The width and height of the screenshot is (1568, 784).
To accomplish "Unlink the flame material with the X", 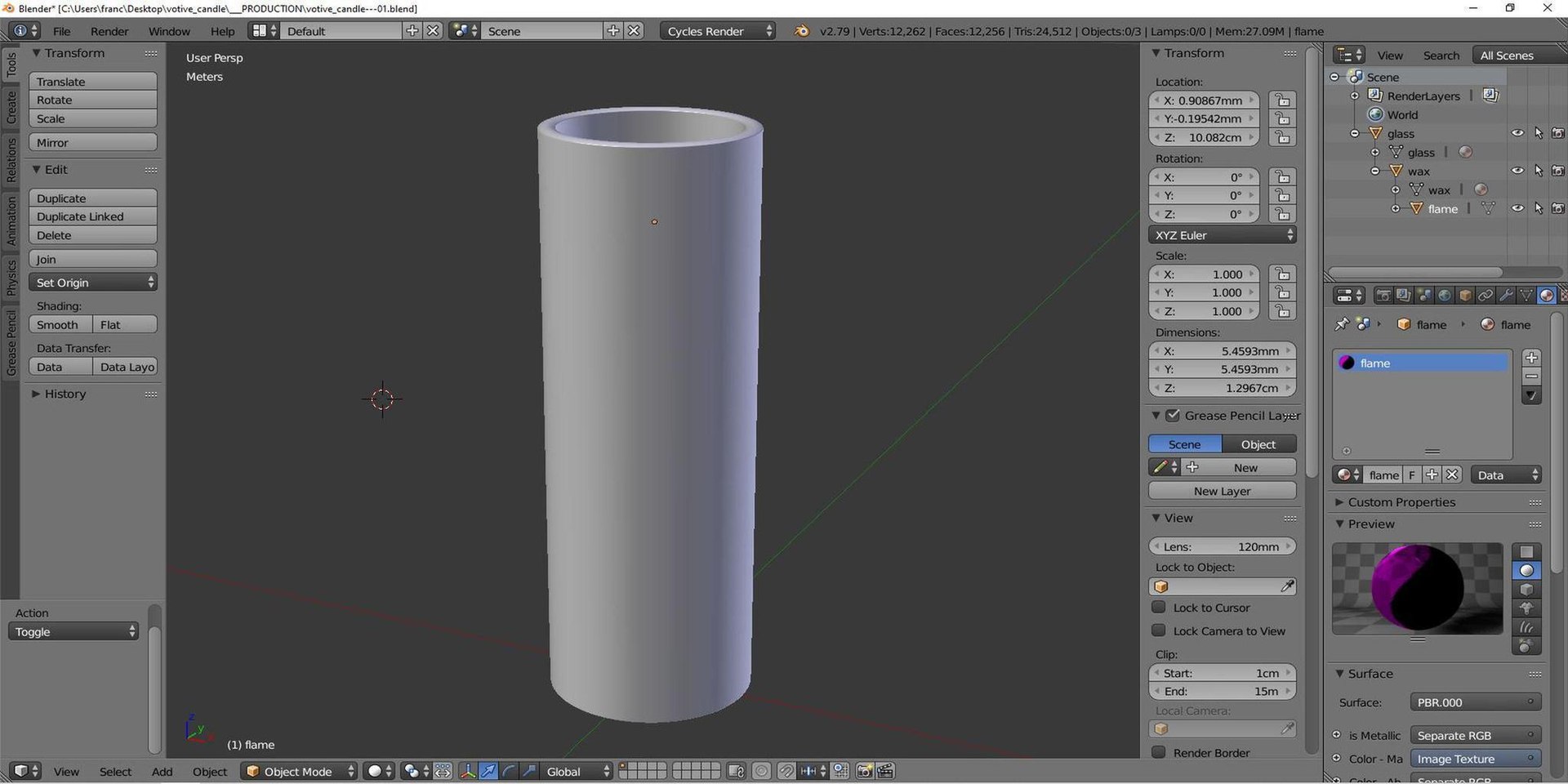I will [x=1452, y=474].
